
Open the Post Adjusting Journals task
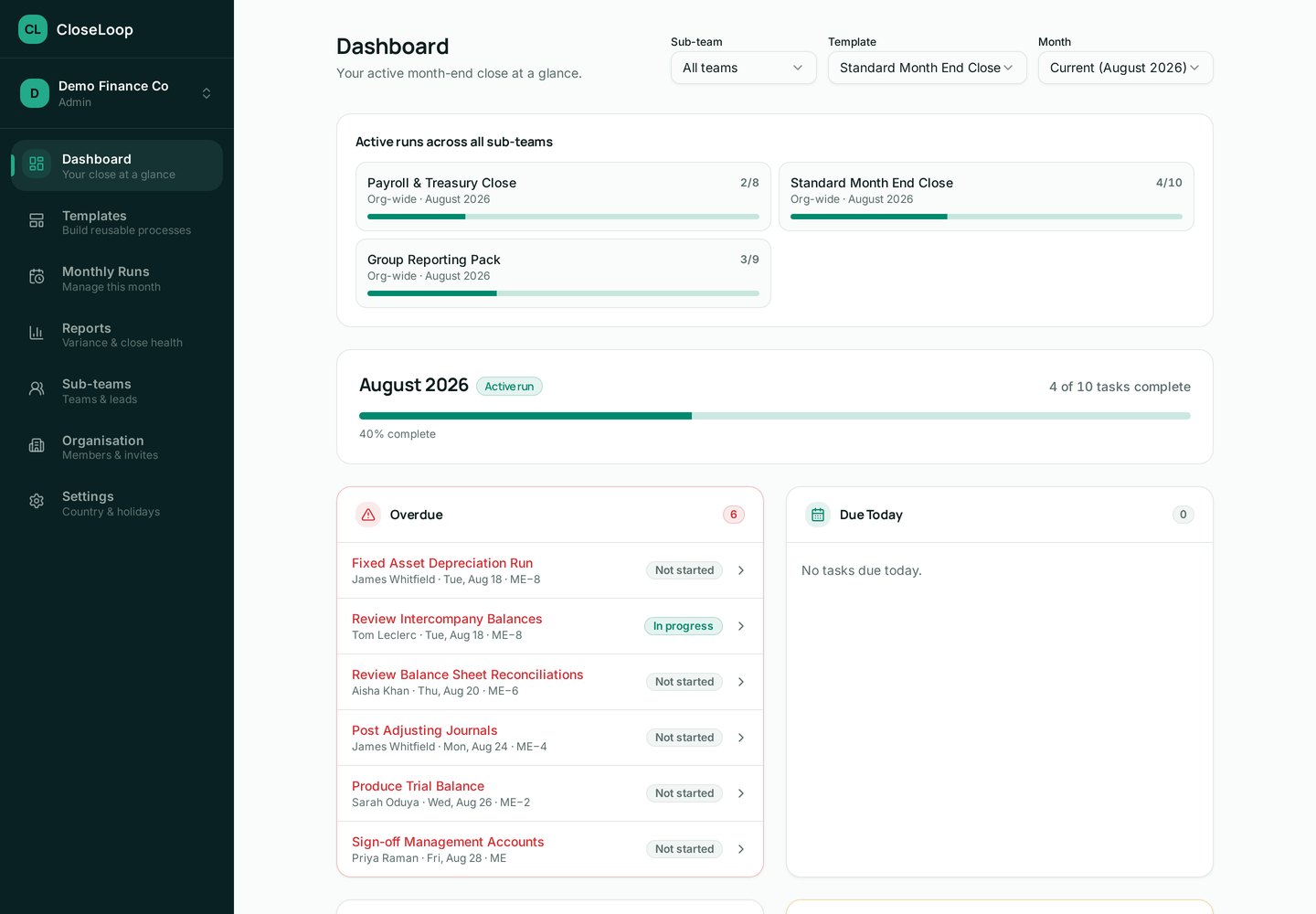click(550, 738)
